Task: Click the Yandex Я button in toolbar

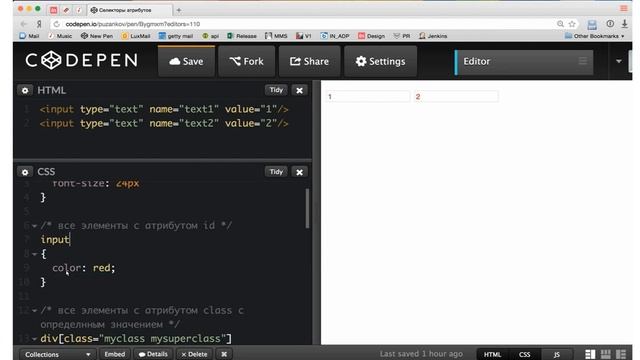Action: click(x=39, y=24)
